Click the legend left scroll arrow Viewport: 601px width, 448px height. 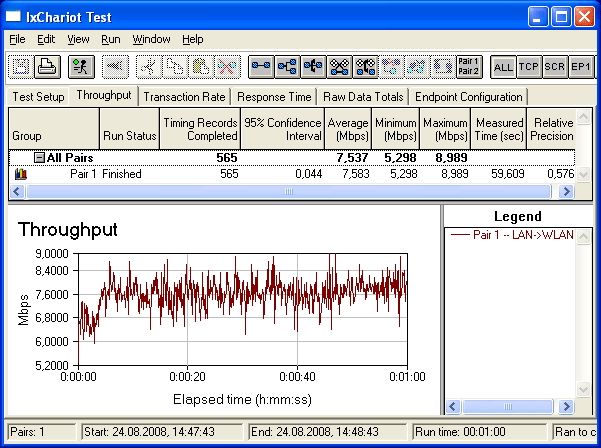(453, 406)
